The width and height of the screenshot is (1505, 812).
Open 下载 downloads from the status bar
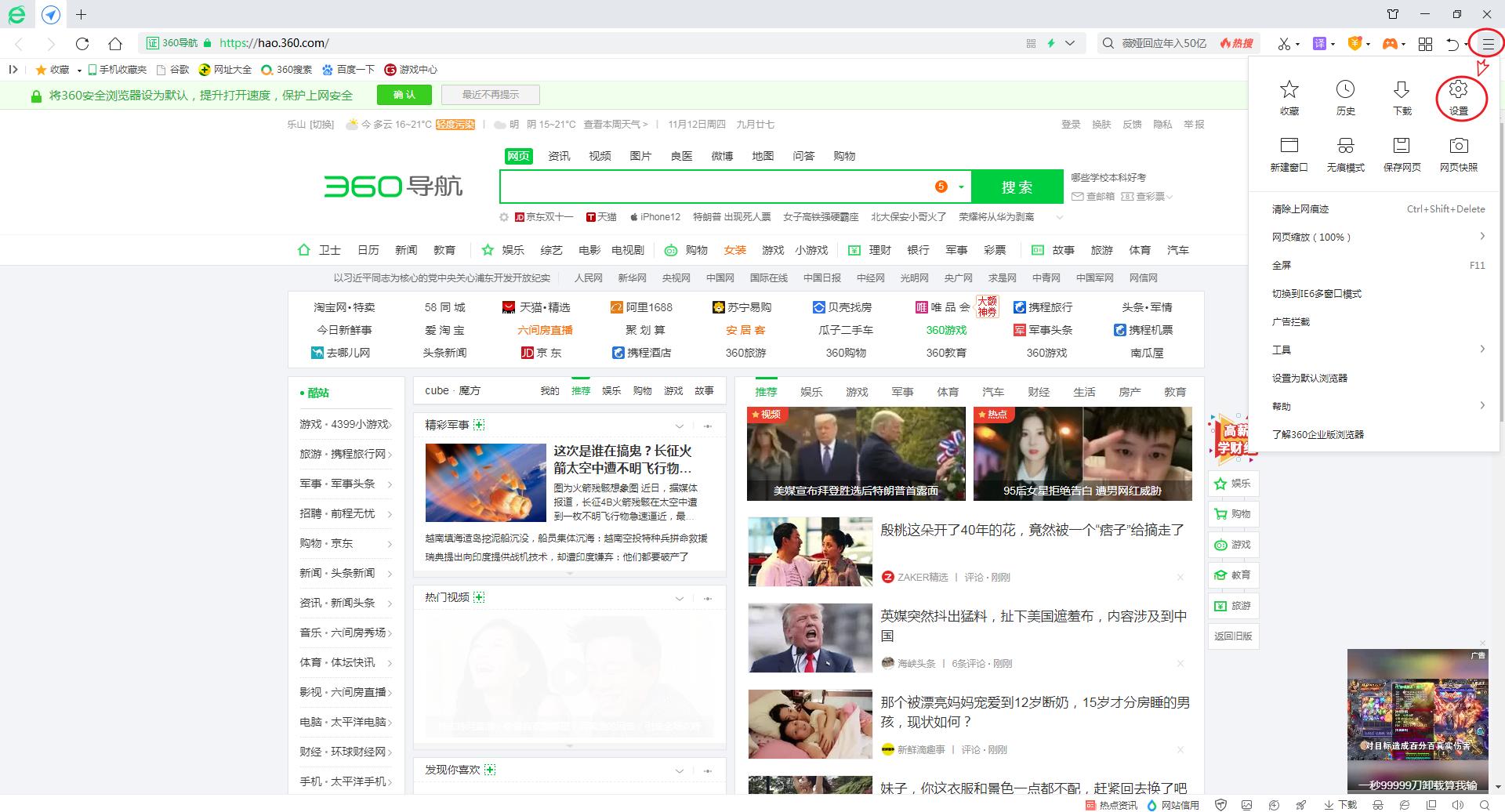[1342, 804]
